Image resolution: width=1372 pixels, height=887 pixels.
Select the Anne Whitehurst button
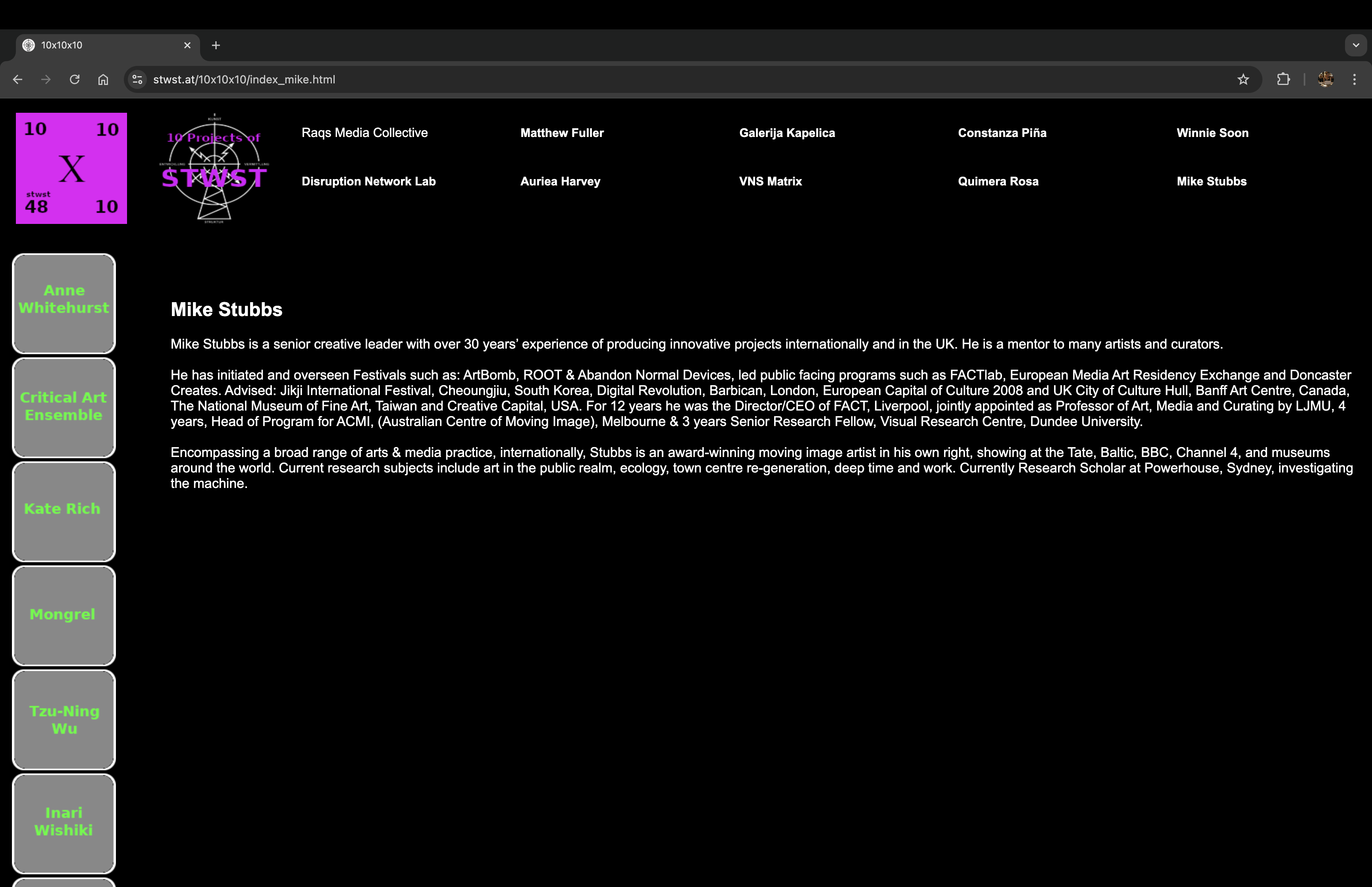pyautogui.click(x=64, y=303)
